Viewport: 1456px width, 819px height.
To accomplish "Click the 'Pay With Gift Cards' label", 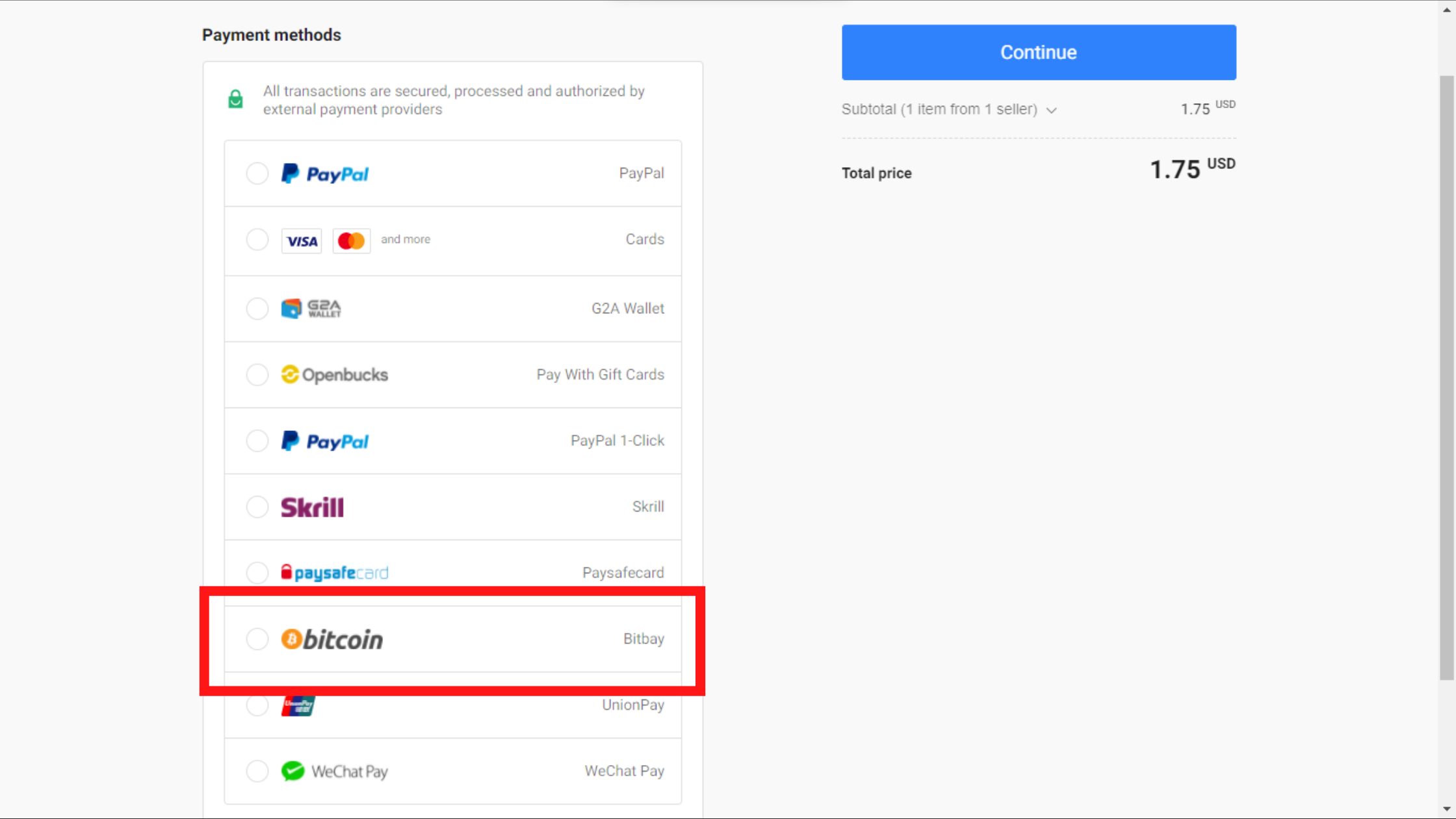I will coord(601,374).
